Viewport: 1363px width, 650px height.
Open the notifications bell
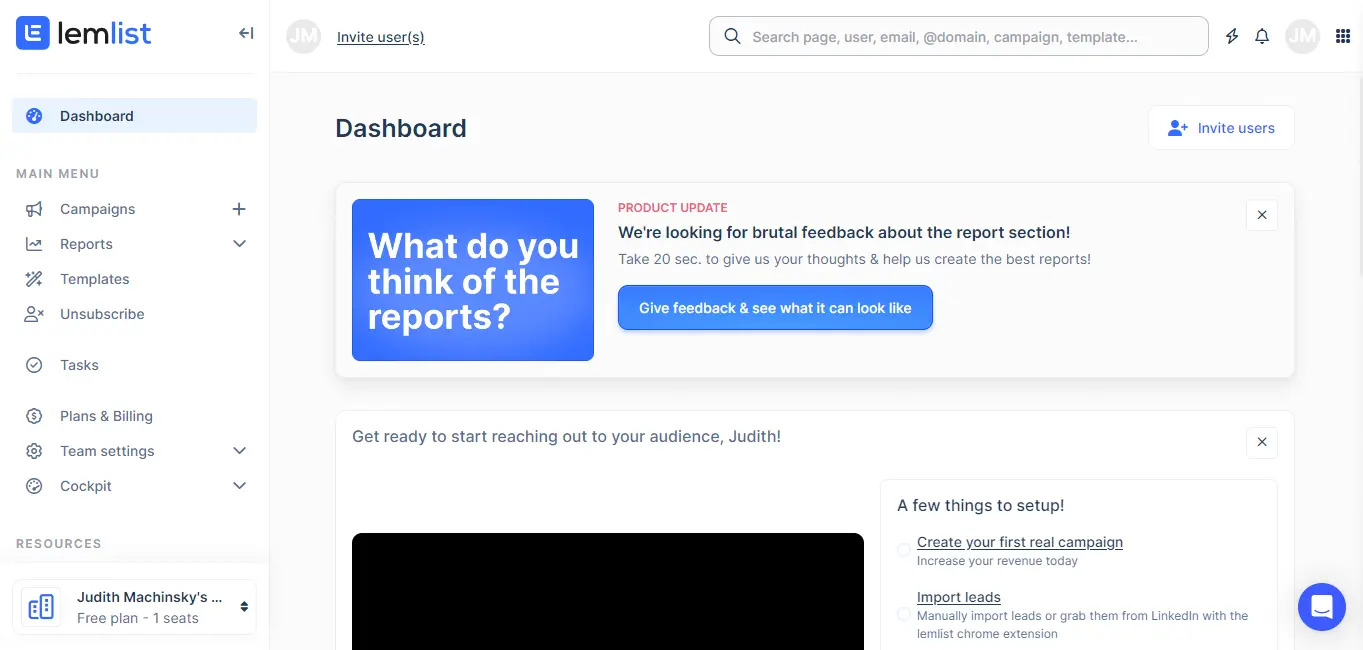tap(1262, 37)
